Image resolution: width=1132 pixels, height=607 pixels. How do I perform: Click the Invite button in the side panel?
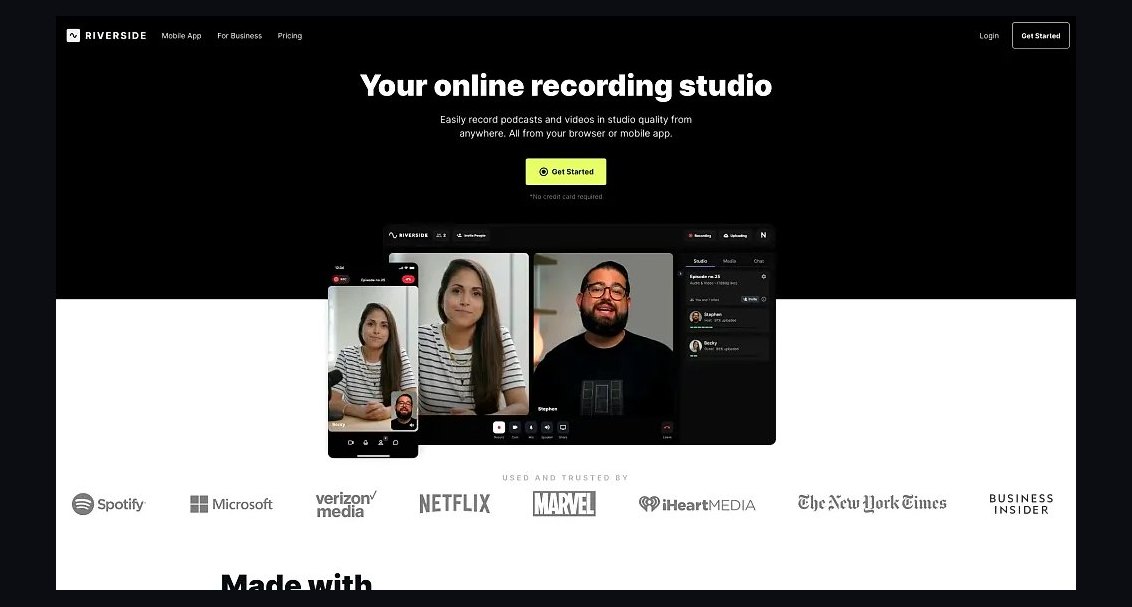click(750, 299)
